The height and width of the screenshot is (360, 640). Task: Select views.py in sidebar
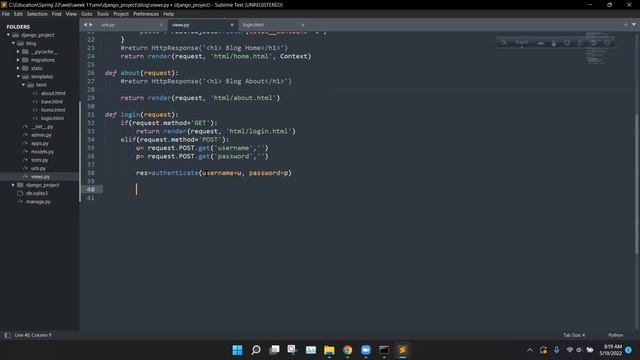click(x=40, y=177)
